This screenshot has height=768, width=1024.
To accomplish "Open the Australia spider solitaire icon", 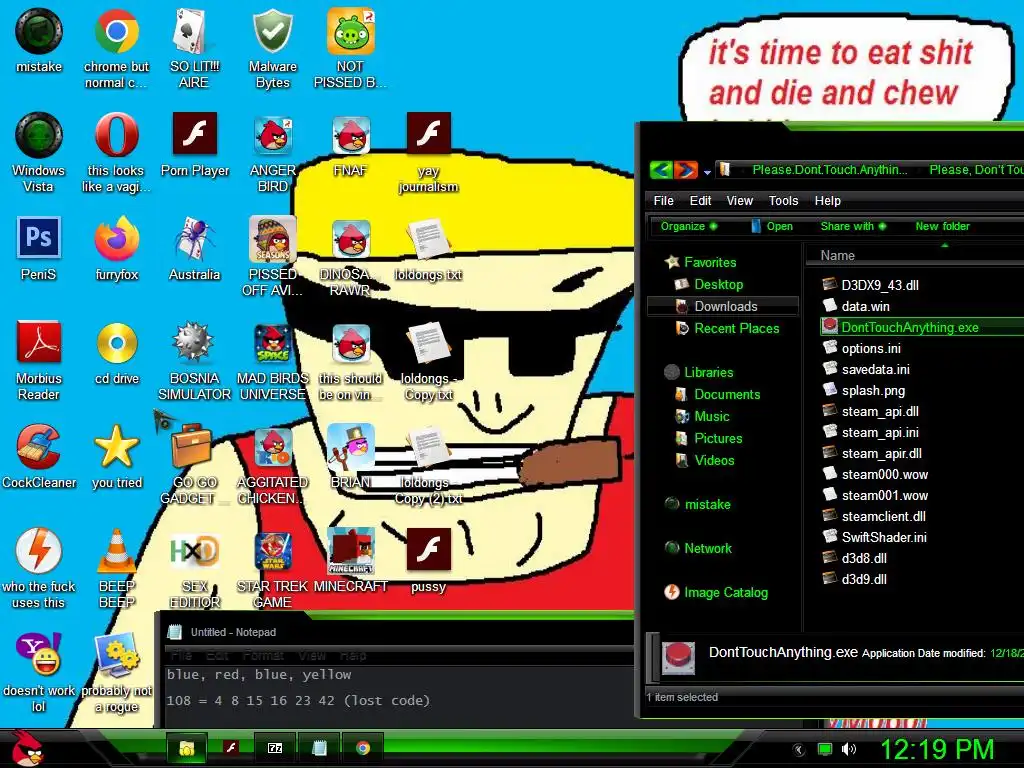I will click(194, 249).
